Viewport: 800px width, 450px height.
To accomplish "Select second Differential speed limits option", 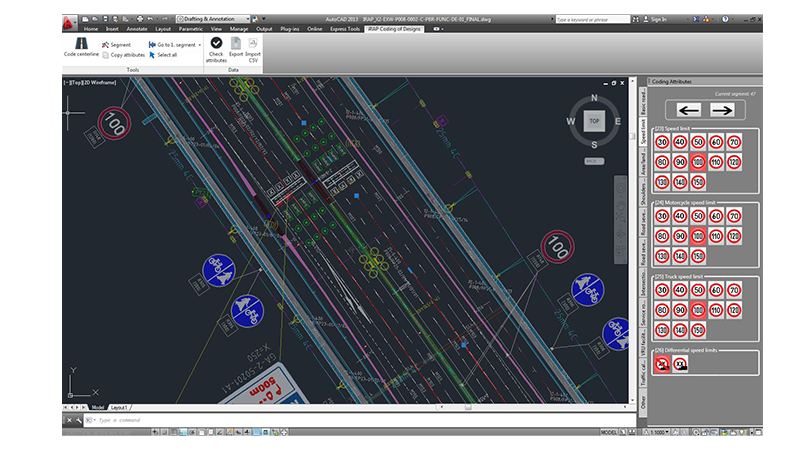I will click(x=680, y=364).
